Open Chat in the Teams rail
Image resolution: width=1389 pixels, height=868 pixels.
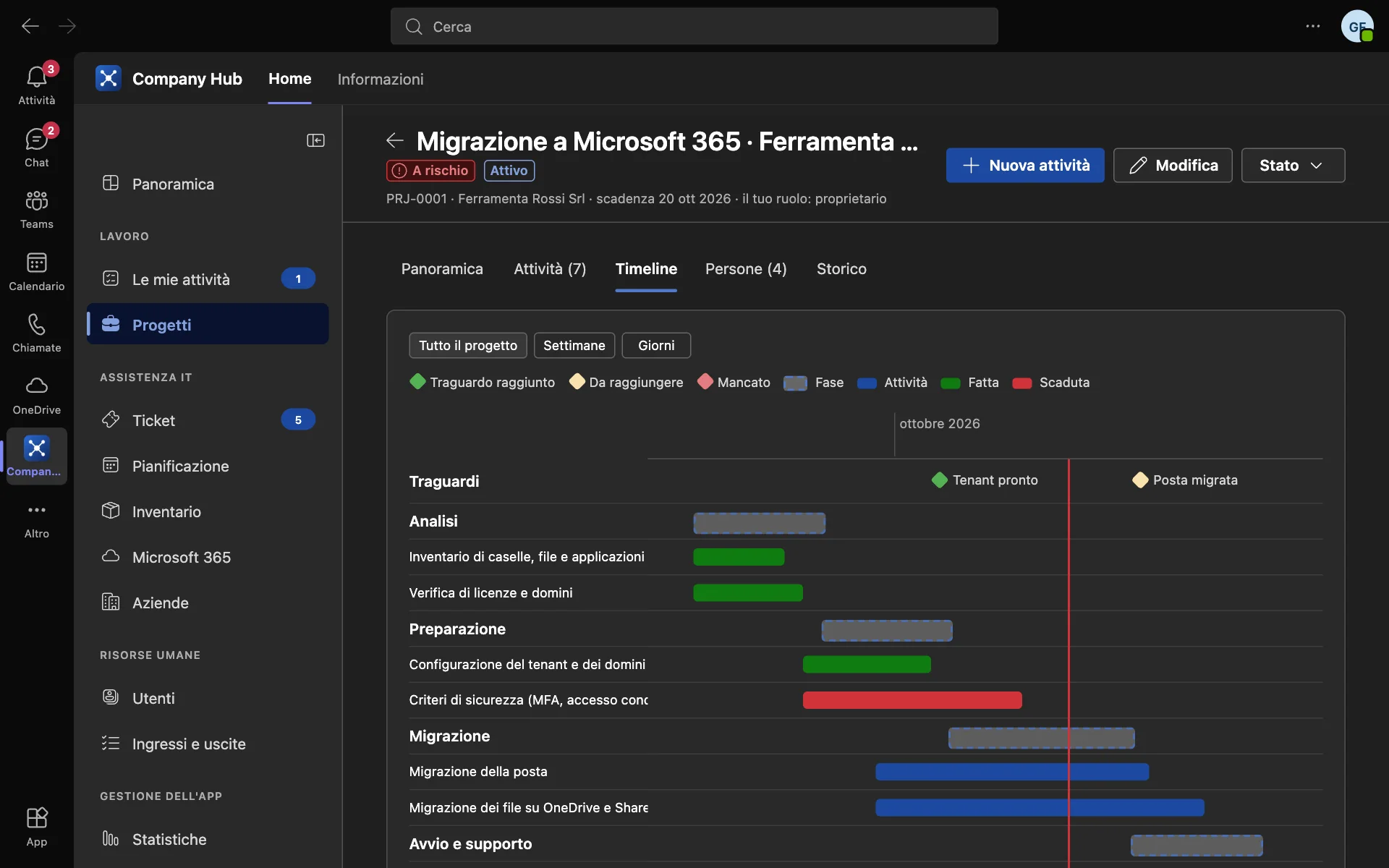click(36, 147)
